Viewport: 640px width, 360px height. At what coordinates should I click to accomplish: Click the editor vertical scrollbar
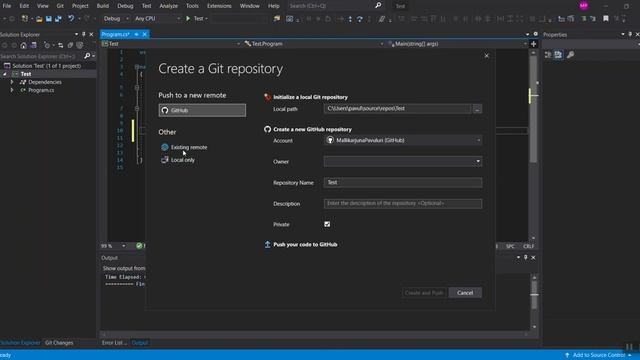[x=533, y=145]
